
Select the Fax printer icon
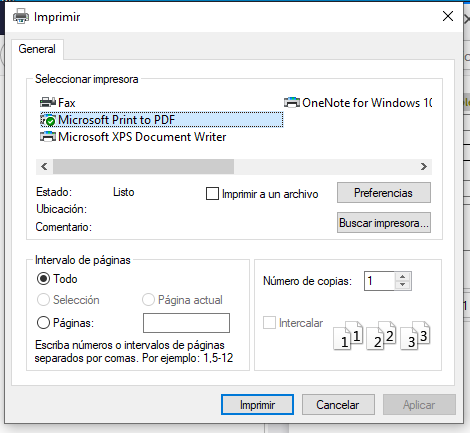pos(48,102)
